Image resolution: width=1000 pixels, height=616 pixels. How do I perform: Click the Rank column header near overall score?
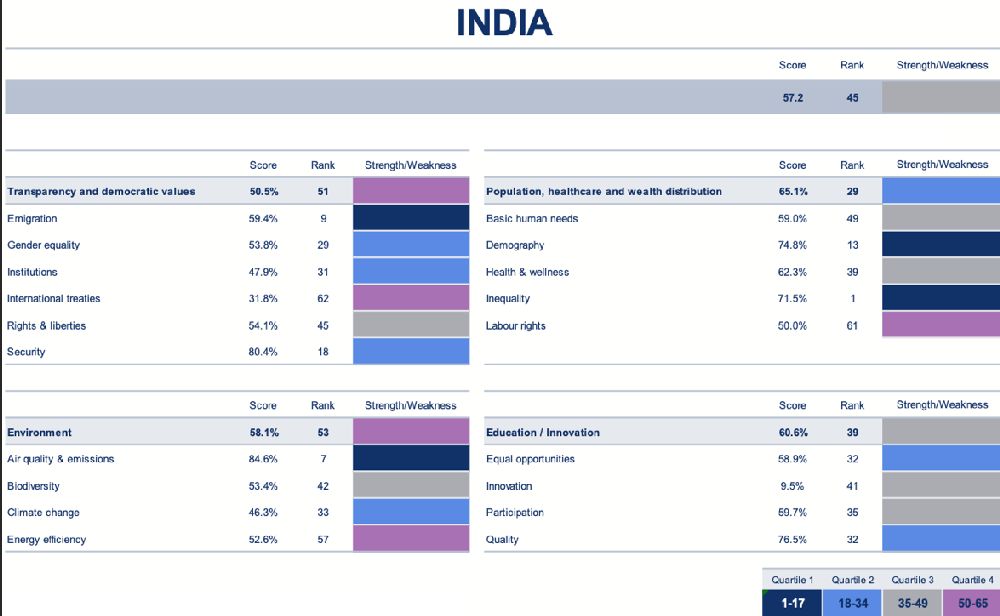[x=851, y=65]
